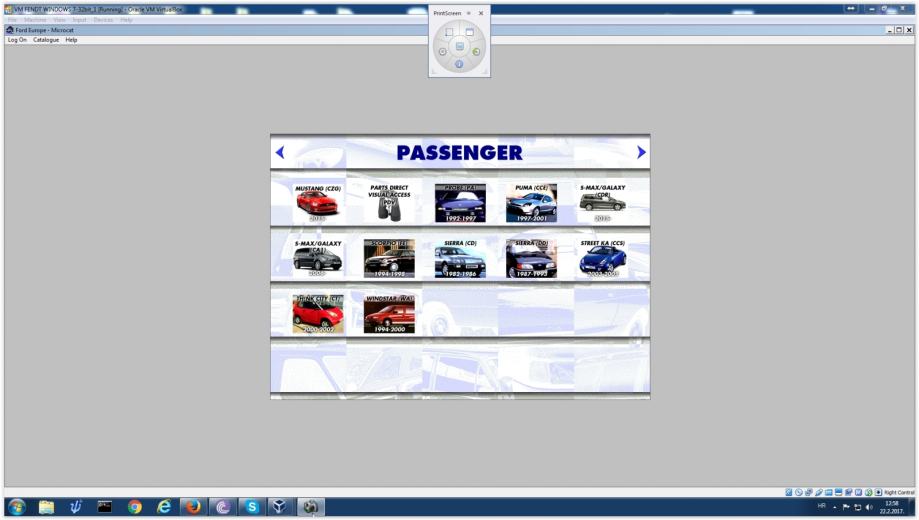Open the Catalogue menu
Screen dimensions: 919x520
point(46,40)
